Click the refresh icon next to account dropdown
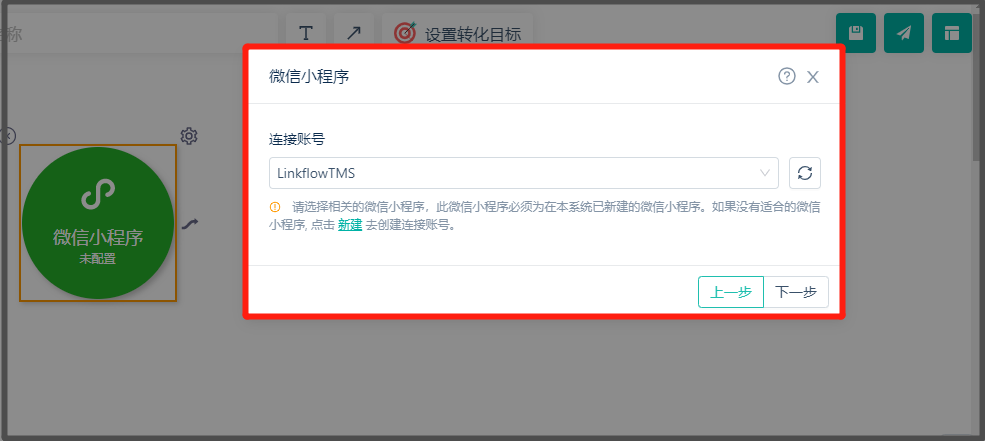 tap(805, 173)
